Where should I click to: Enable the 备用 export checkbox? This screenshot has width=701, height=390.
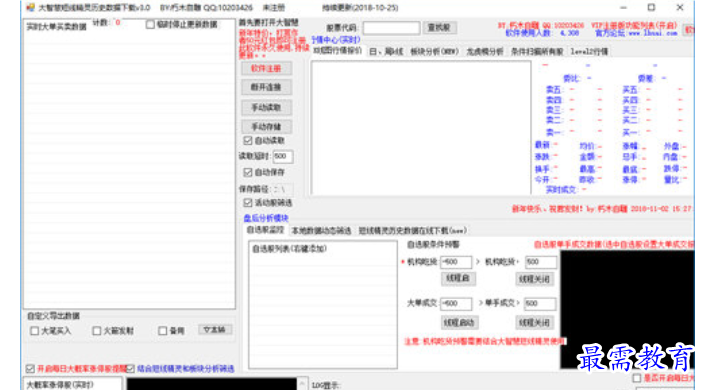click(163, 331)
